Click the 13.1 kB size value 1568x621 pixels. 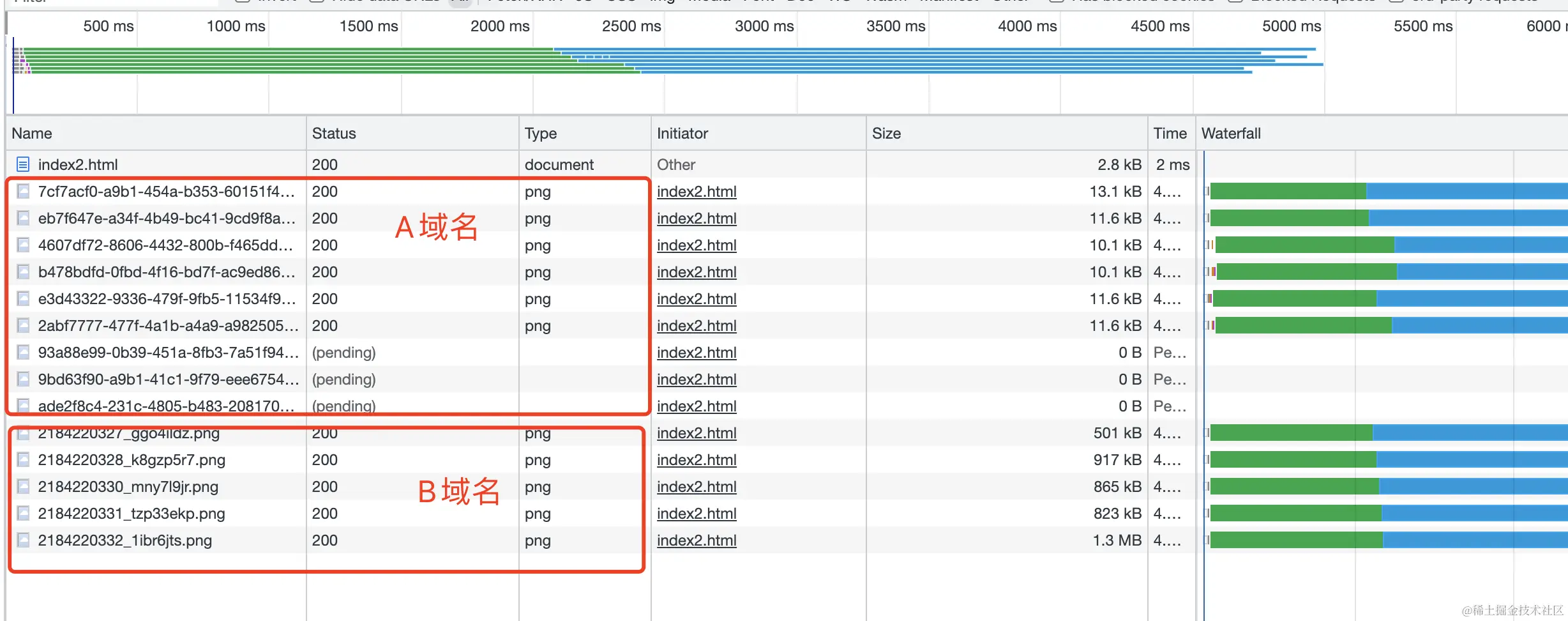click(x=1115, y=192)
